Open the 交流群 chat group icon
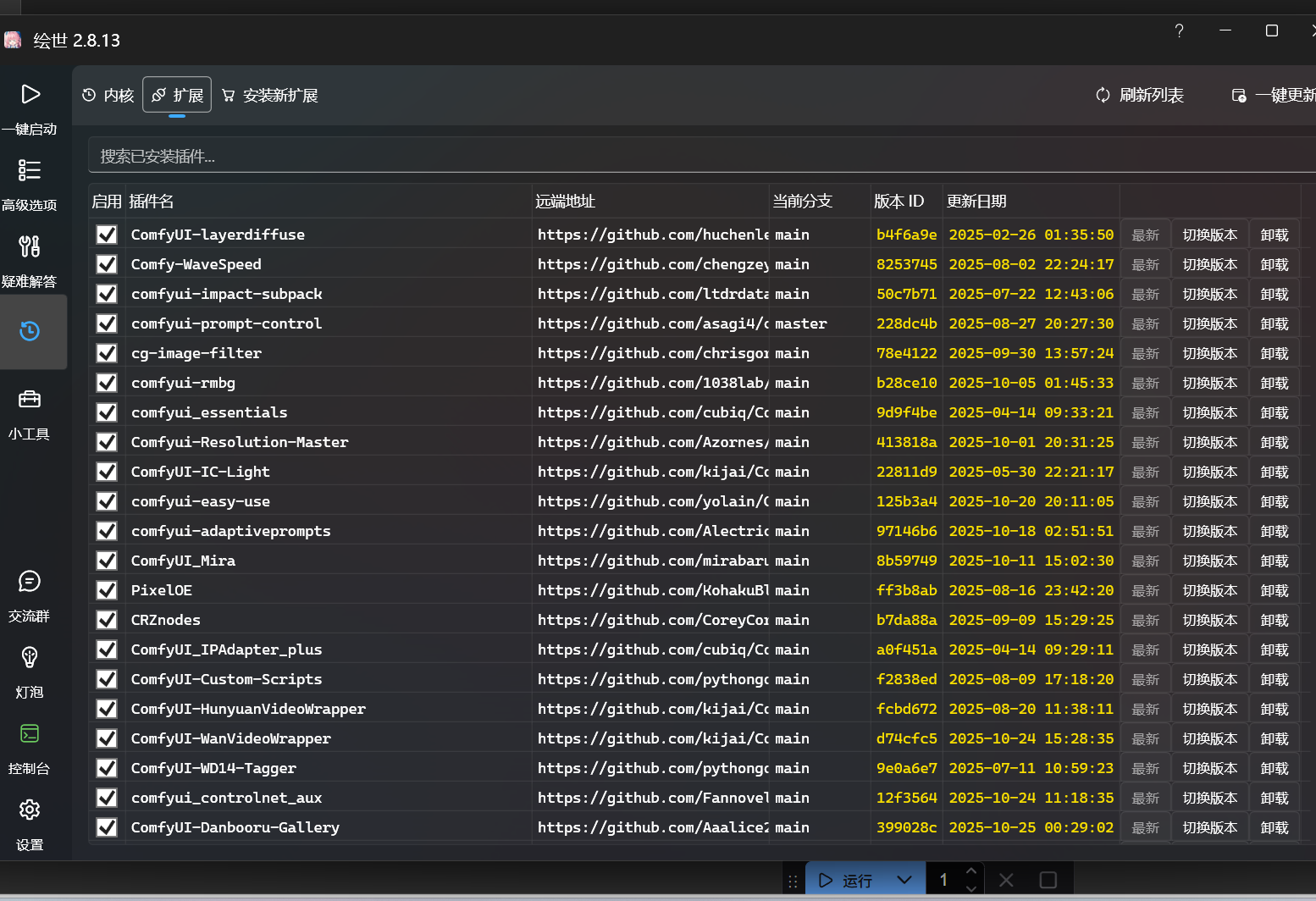The width and height of the screenshot is (1316, 901). (x=30, y=581)
